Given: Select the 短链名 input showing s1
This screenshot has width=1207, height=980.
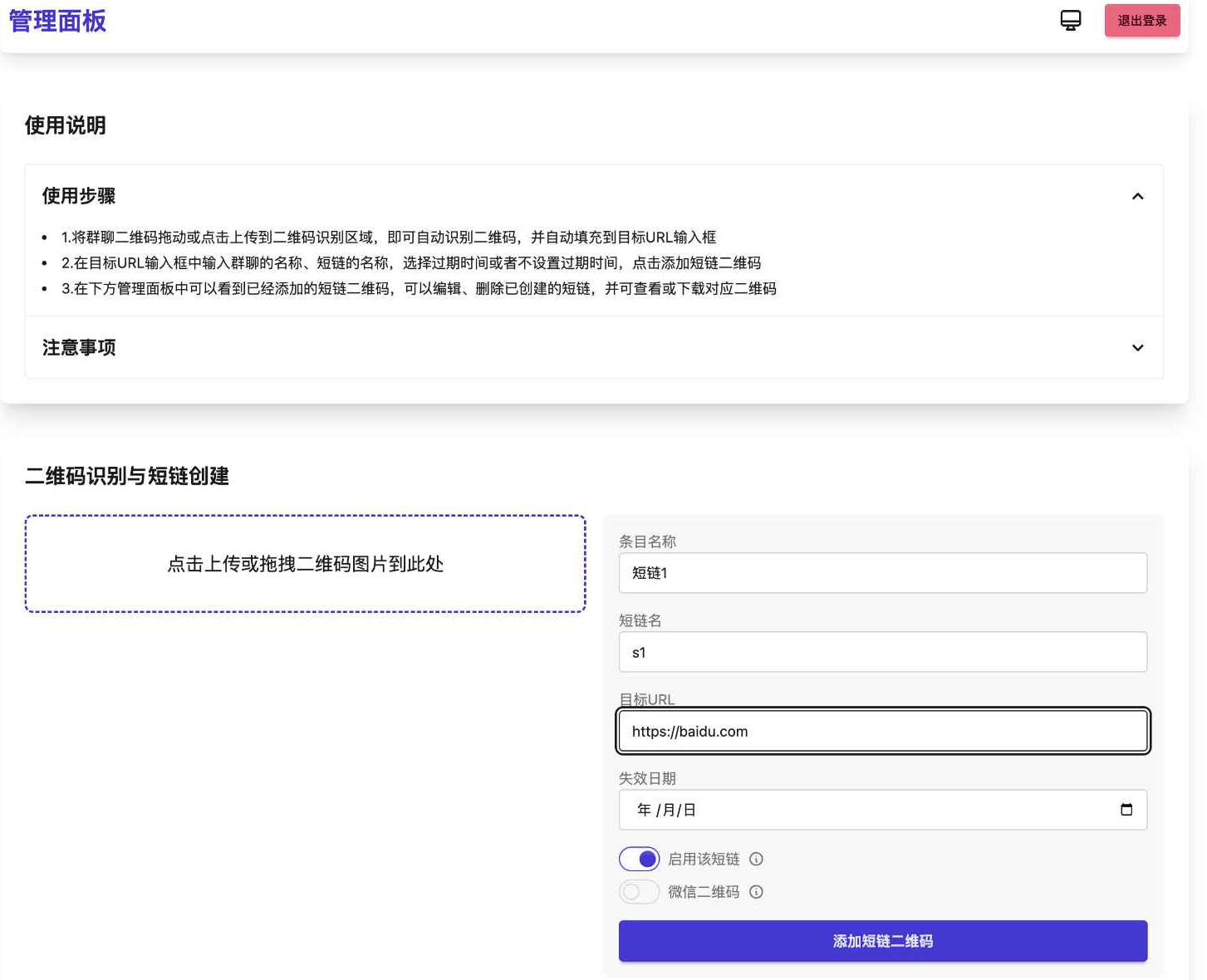Looking at the screenshot, I should coord(883,652).
